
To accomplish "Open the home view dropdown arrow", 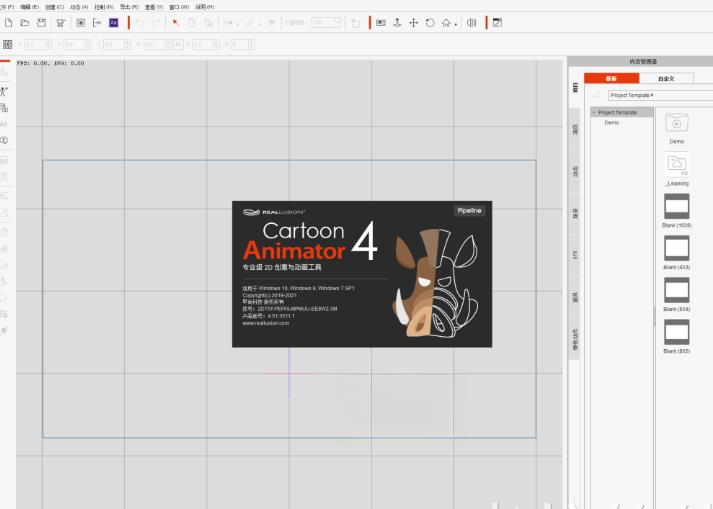I will pos(456,24).
